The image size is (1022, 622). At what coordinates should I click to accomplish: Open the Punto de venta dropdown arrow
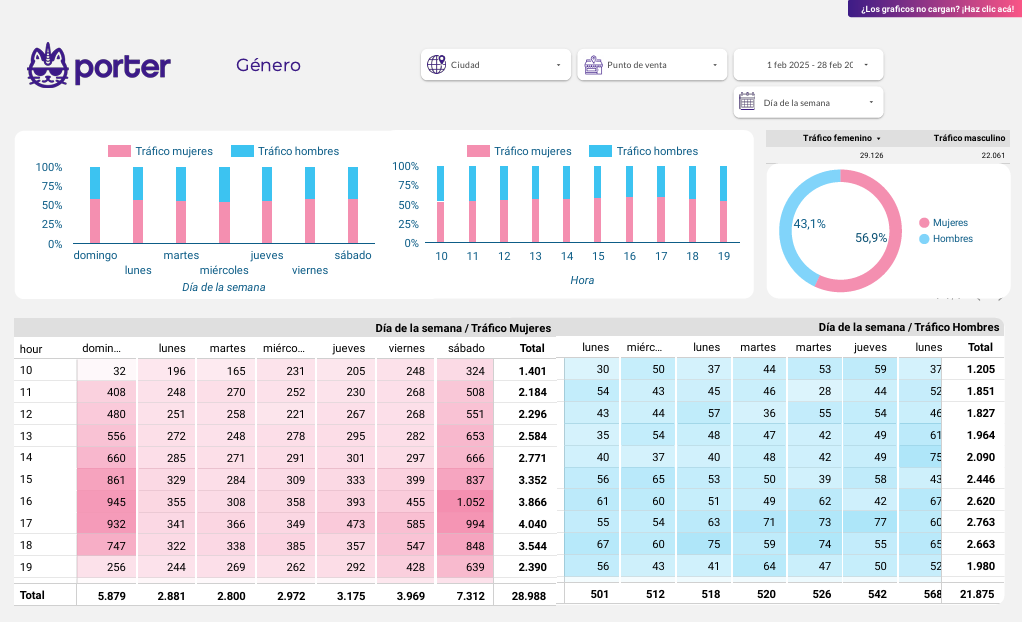point(715,65)
